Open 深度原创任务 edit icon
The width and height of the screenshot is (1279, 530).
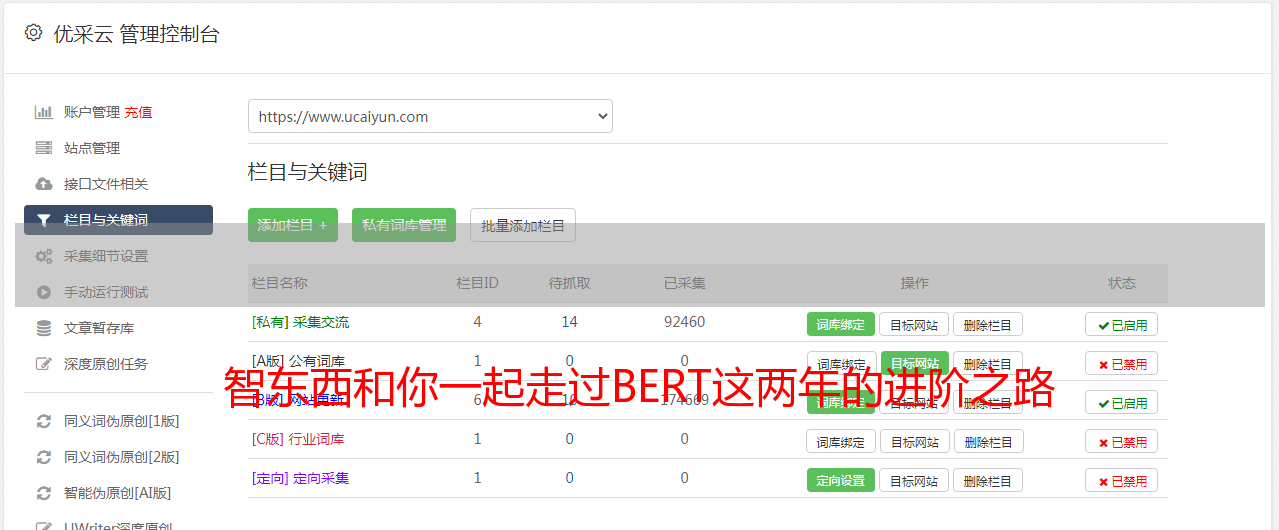click(x=43, y=364)
